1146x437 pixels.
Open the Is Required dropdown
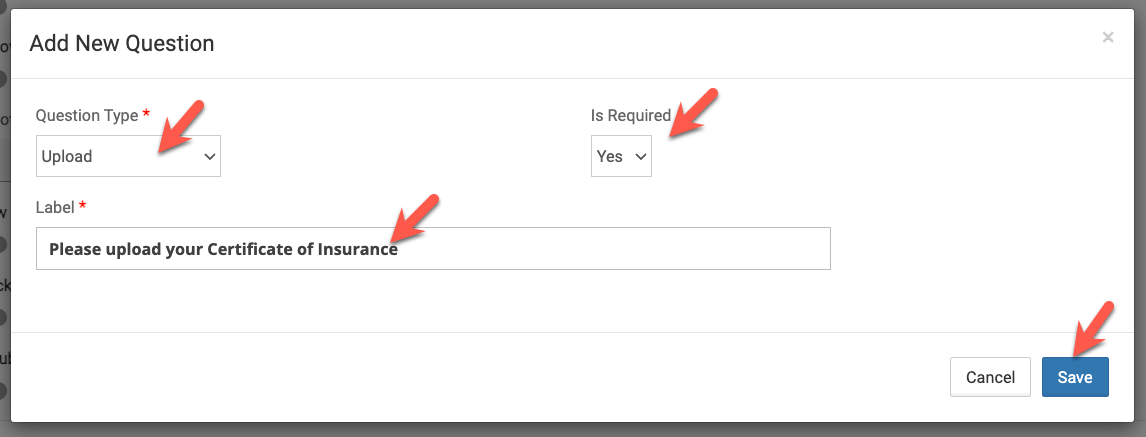click(621, 157)
